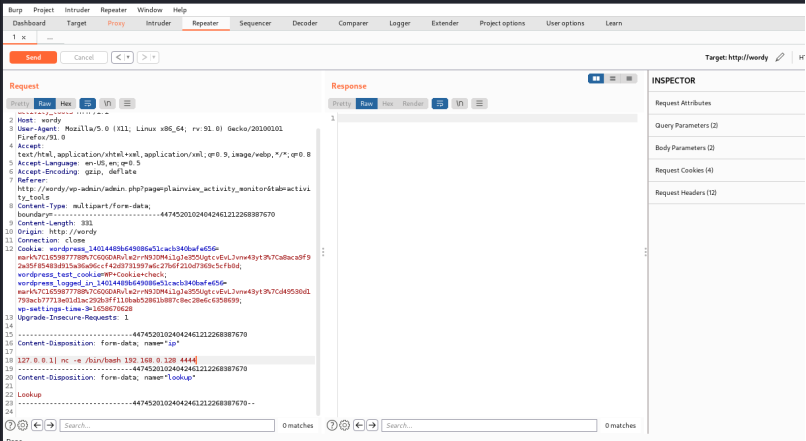The height and width of the screenshot is (441, 806).
Task: Switch to the Proxy tab
Action: click(x=116, y=23)
